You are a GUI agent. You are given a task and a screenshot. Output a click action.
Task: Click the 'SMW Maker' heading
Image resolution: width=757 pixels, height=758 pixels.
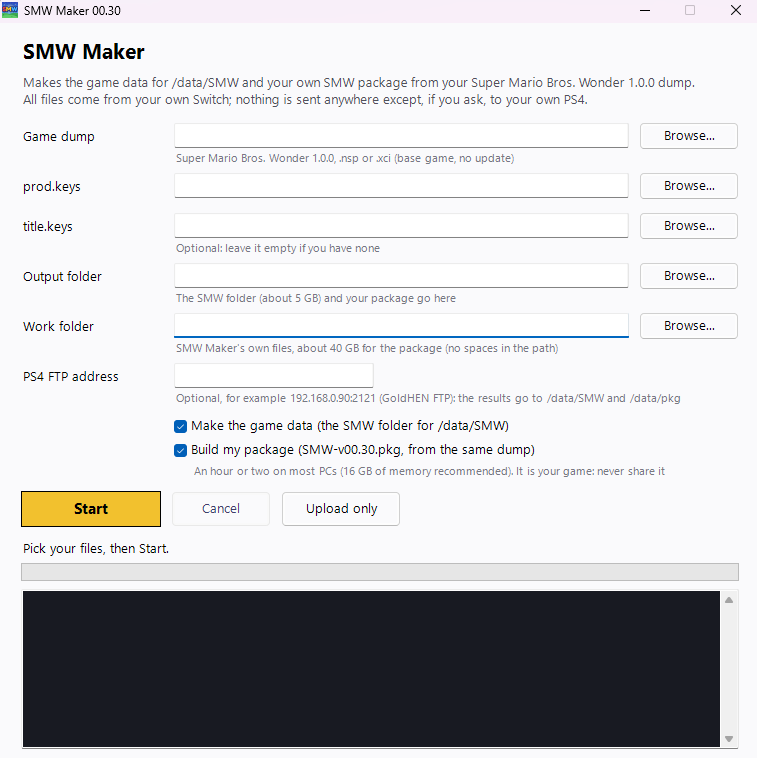[84, 52]
